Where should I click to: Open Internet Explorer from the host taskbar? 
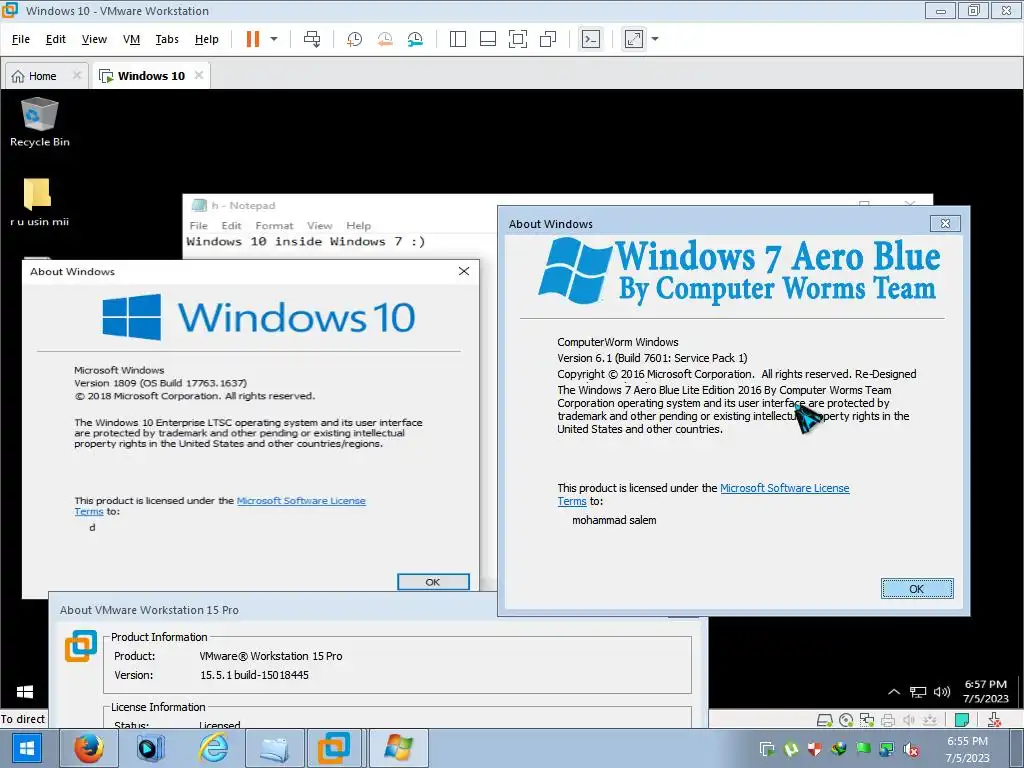pos(214,748)
